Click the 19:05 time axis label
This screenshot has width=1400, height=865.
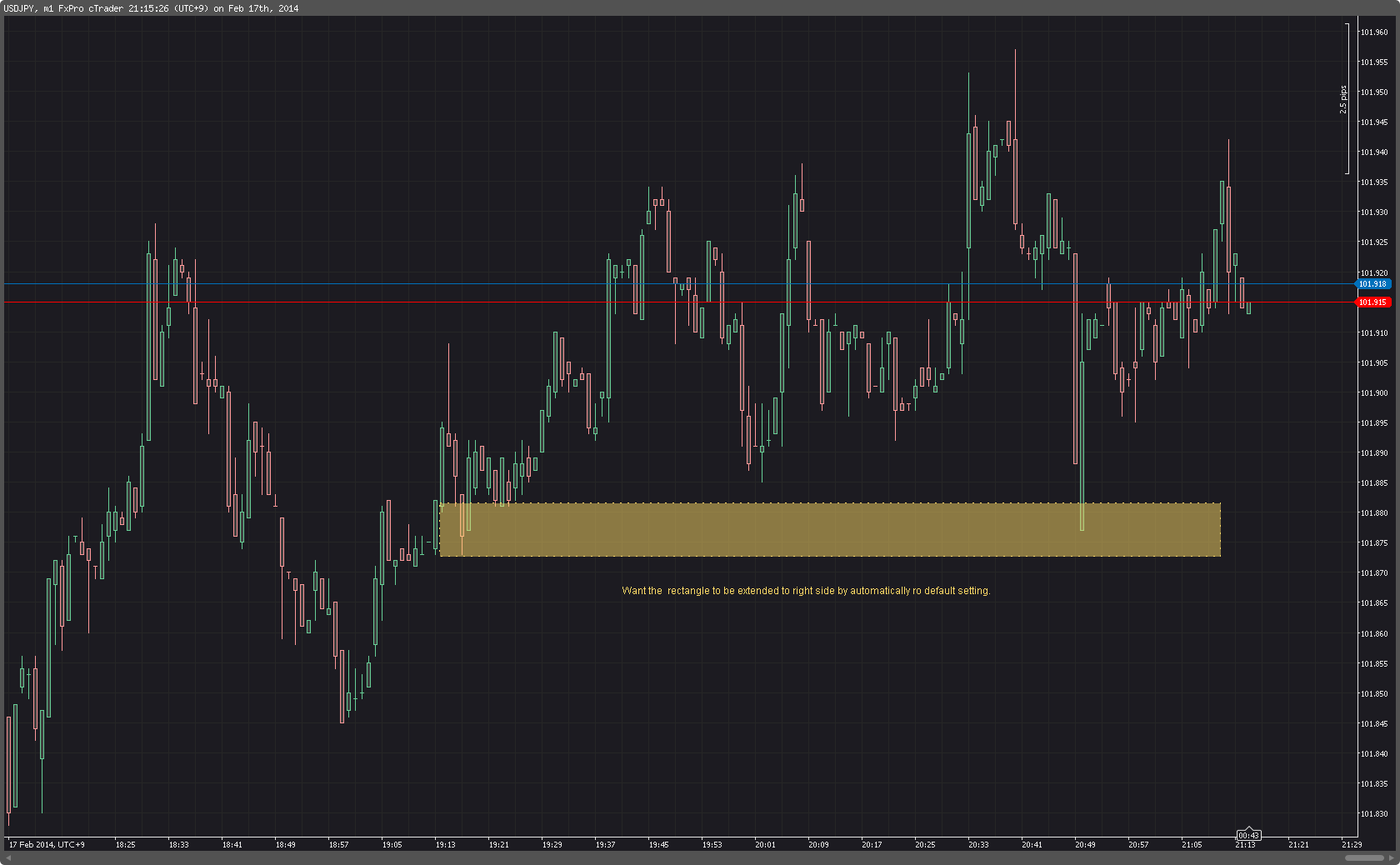(392, 845)
